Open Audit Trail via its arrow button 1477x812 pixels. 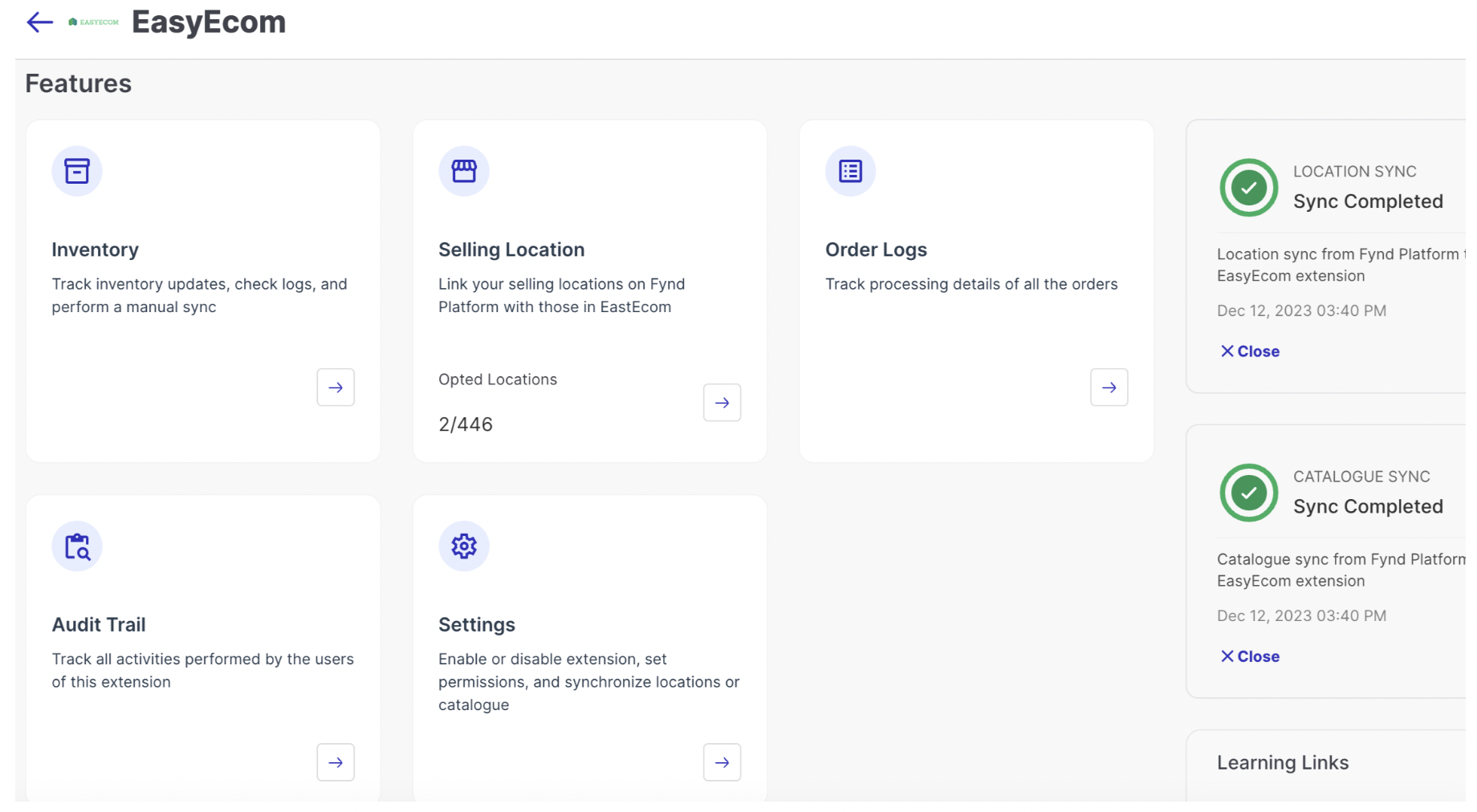click(336, 762)
